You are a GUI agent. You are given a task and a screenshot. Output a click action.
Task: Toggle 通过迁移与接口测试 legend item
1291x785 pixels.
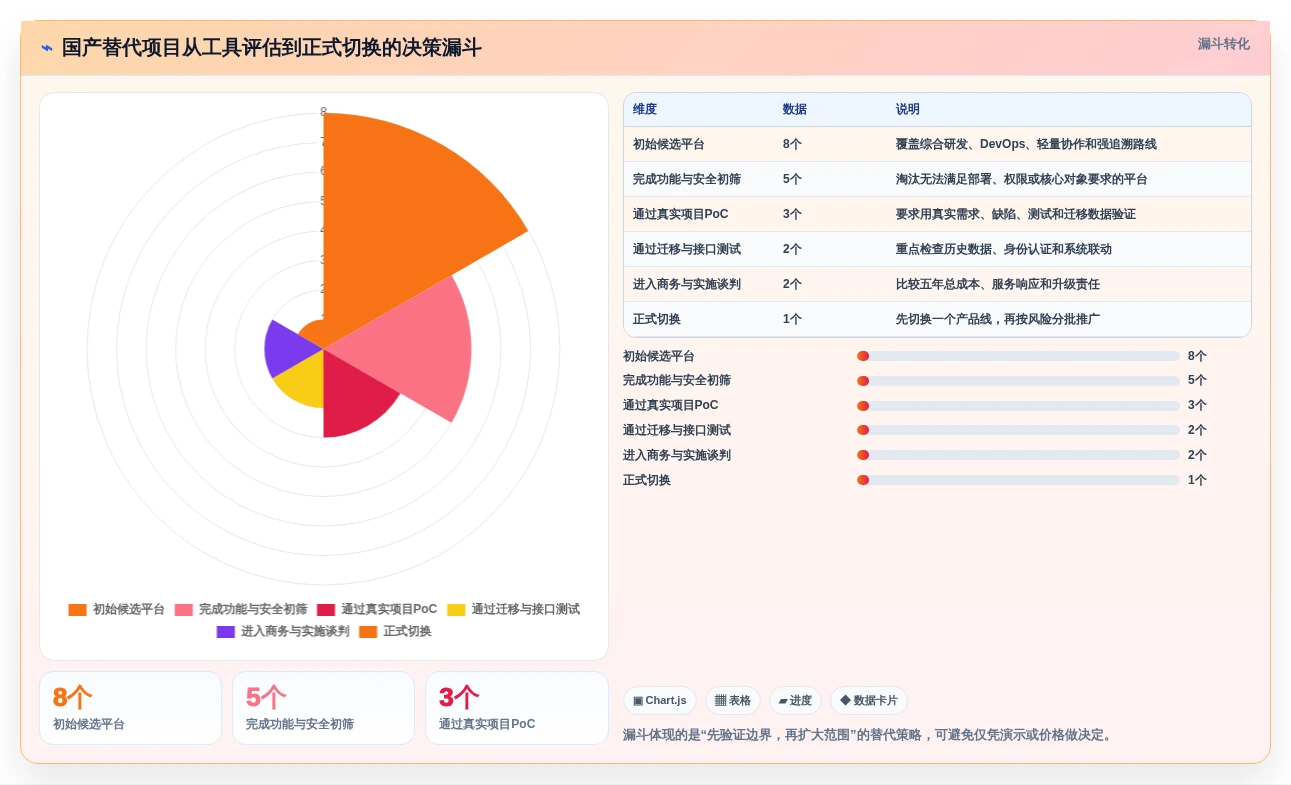pos(513,609)
